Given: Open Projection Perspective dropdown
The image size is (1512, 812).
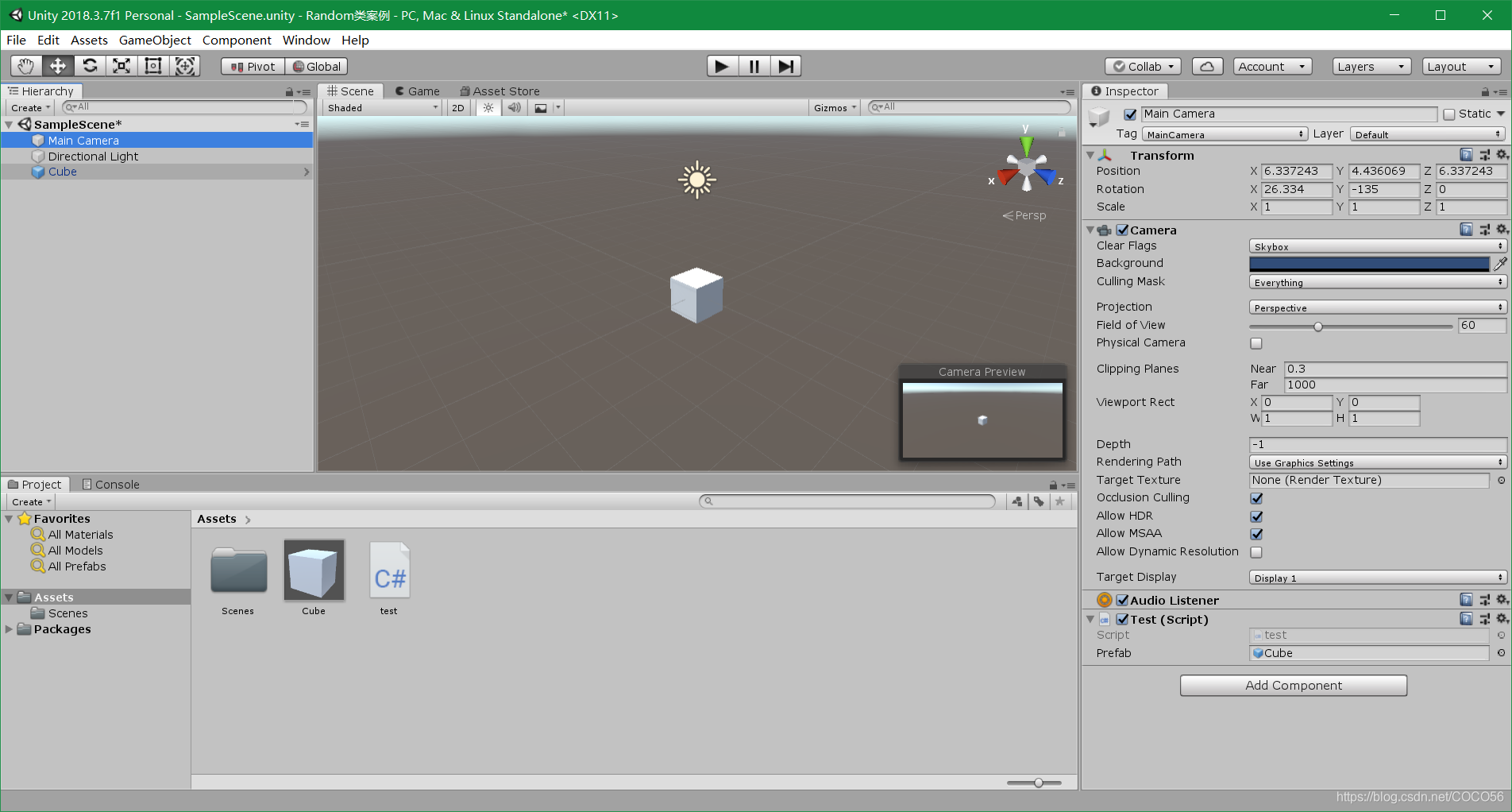Looking at the screenshot, I should [1378, 307].
